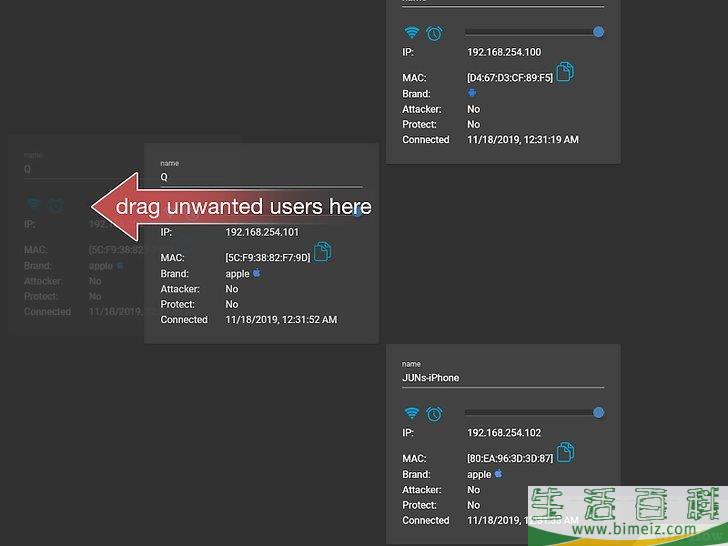The width and height of the screenshot is (728, 546).
Task: Select IP address 192.168.254.100
Action: coord(504,52)
